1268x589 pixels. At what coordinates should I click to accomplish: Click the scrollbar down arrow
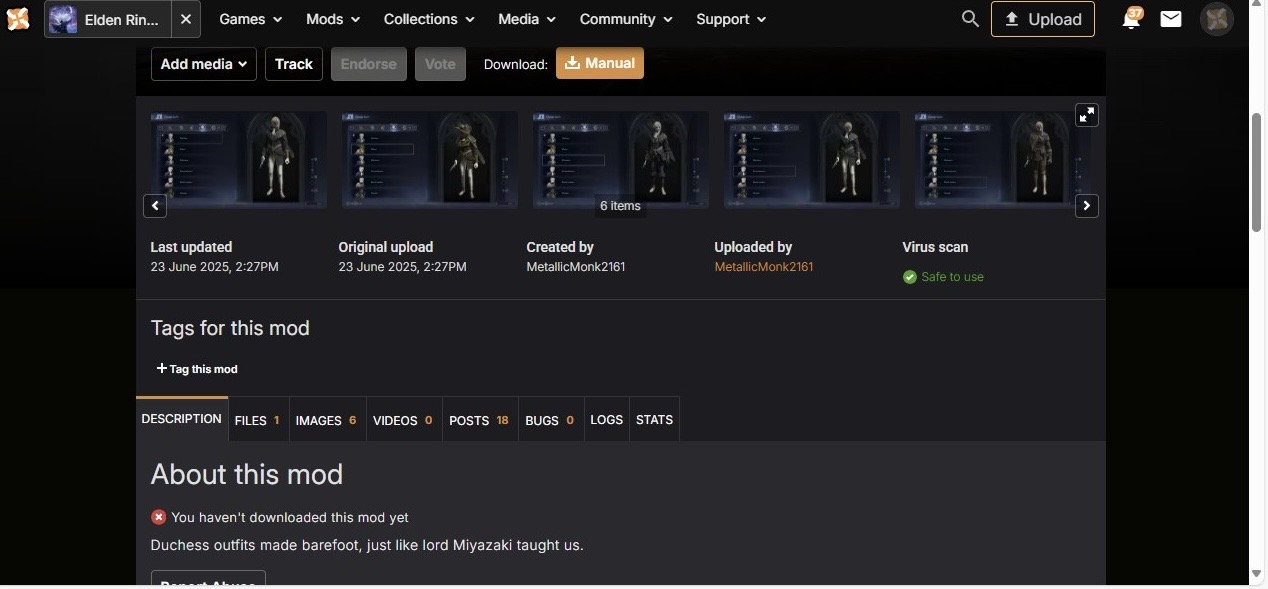1258,574
